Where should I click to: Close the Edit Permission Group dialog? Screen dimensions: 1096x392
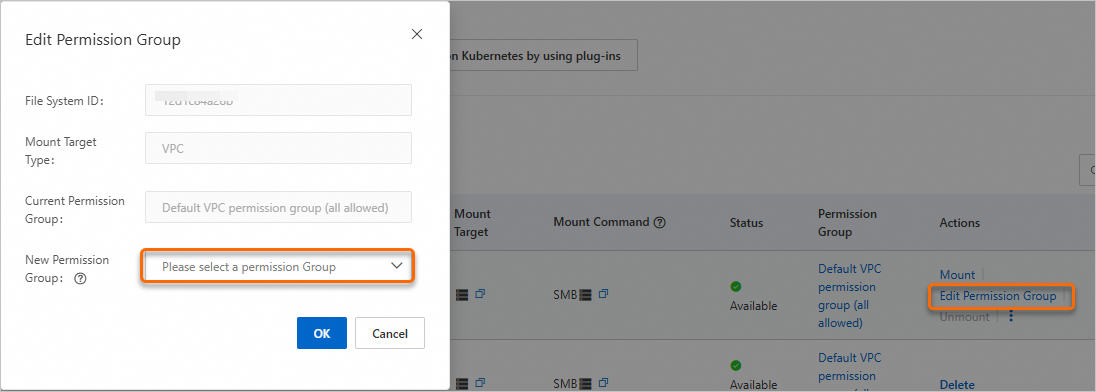pos(417,34)
